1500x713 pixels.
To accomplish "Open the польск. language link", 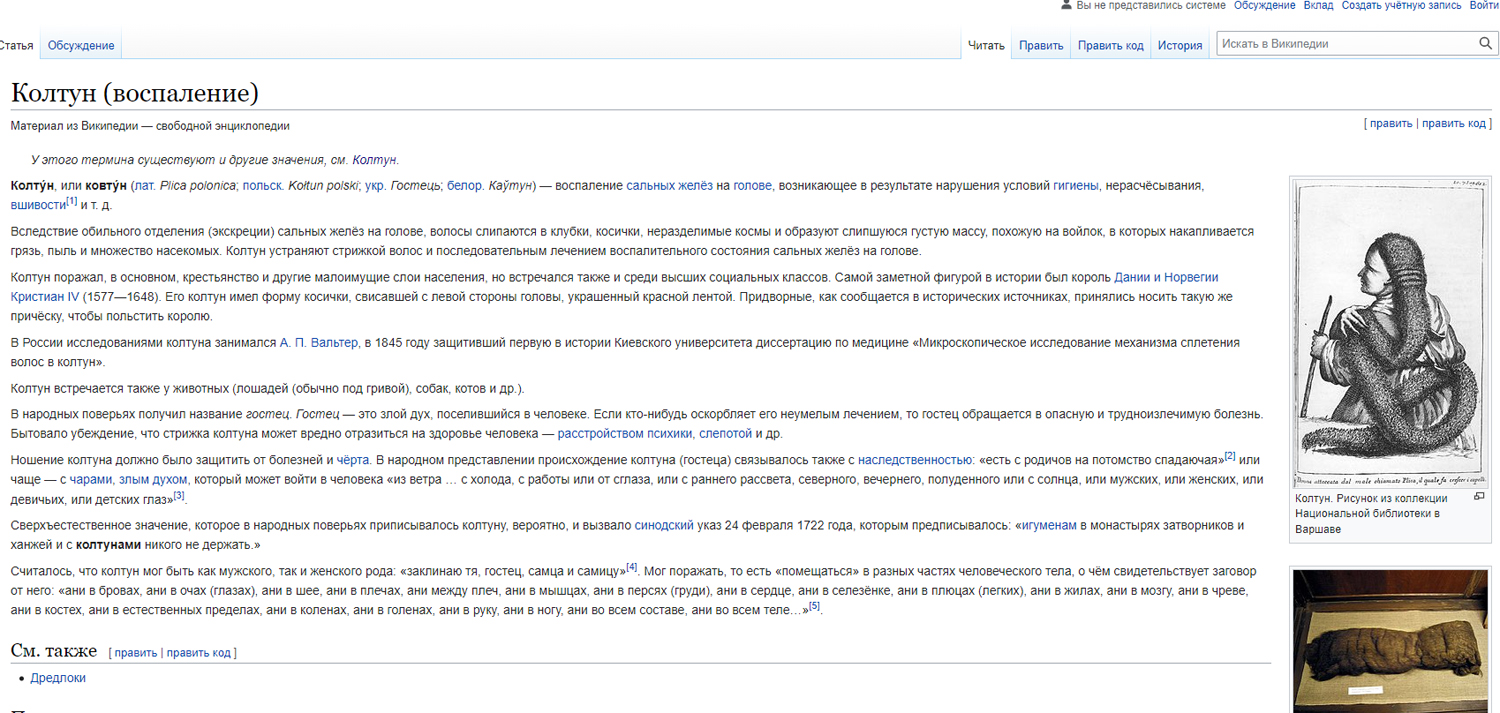I will pyautogui.click(x=263, y=186).
